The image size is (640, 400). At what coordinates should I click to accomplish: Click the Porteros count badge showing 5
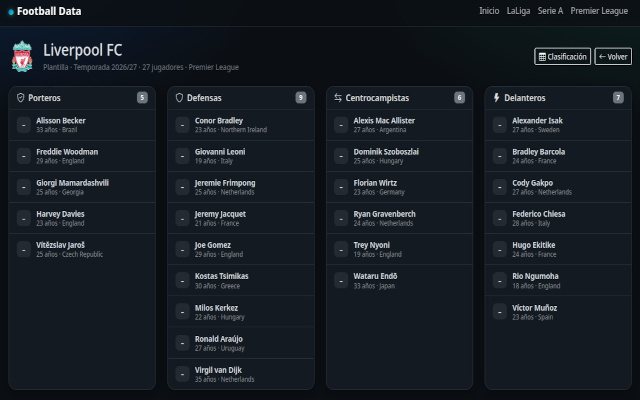click(142, 98)
